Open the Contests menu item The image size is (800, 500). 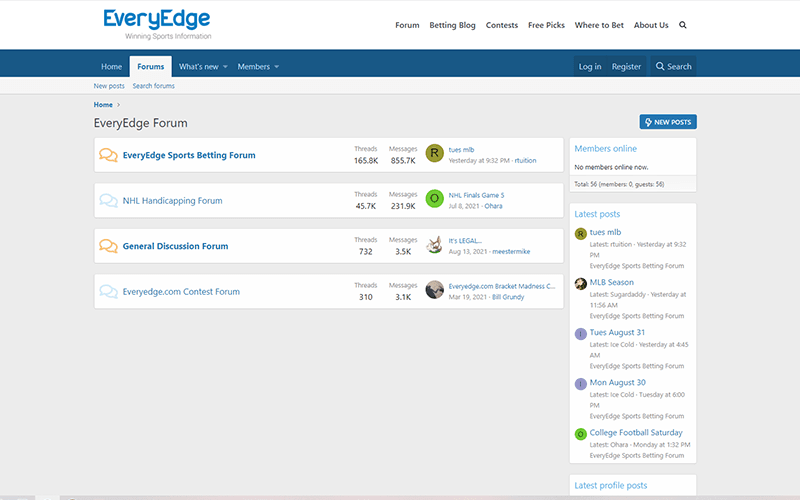tap(502, 25)
